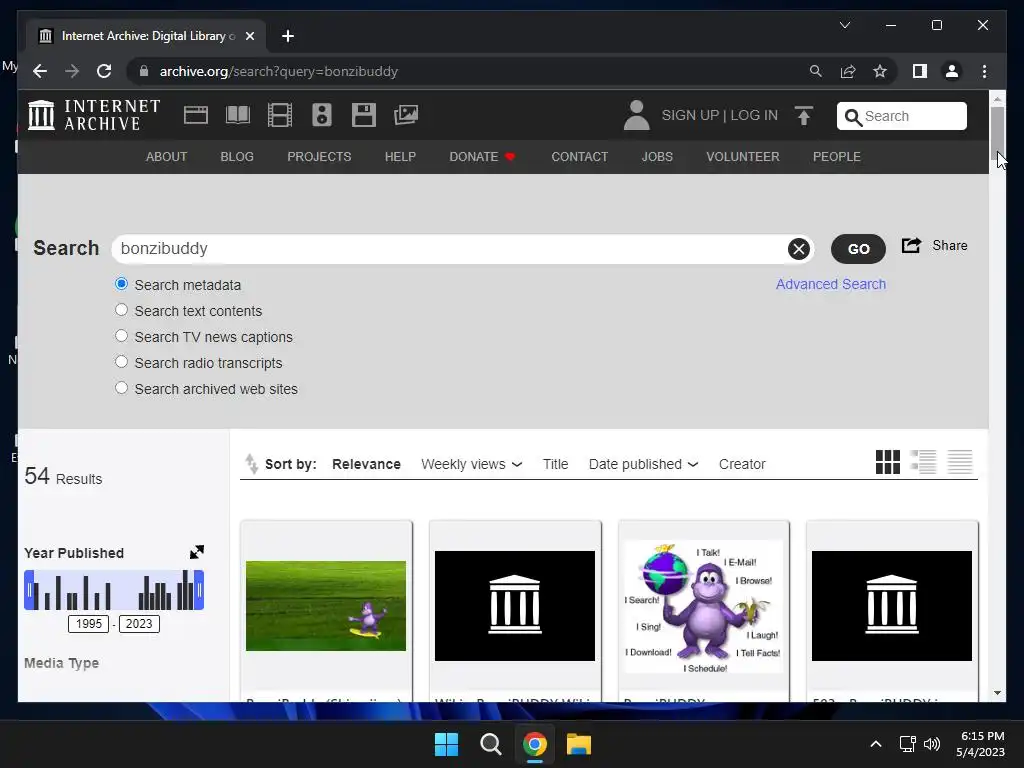This screenshot has width=1024, height=768.
Task: Open Windows Start menu
Action: [x=447, y=744]
